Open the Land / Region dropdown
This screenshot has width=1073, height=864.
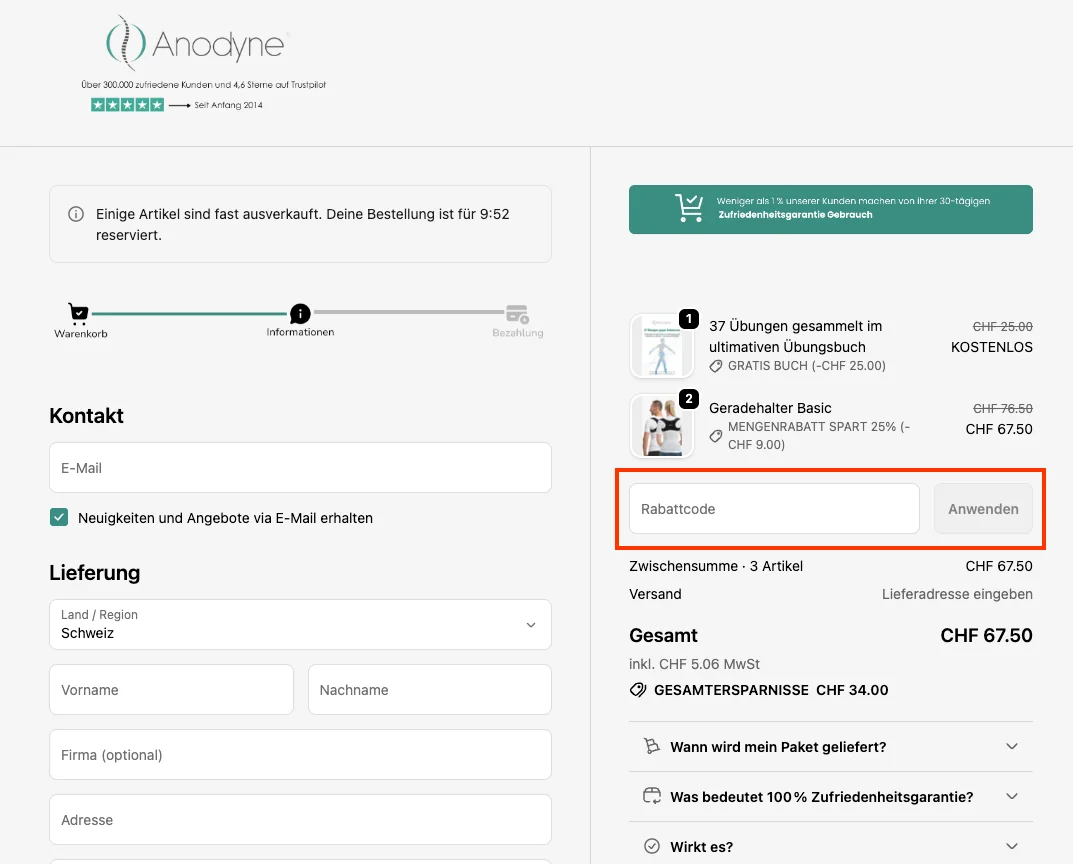(300, 624)
